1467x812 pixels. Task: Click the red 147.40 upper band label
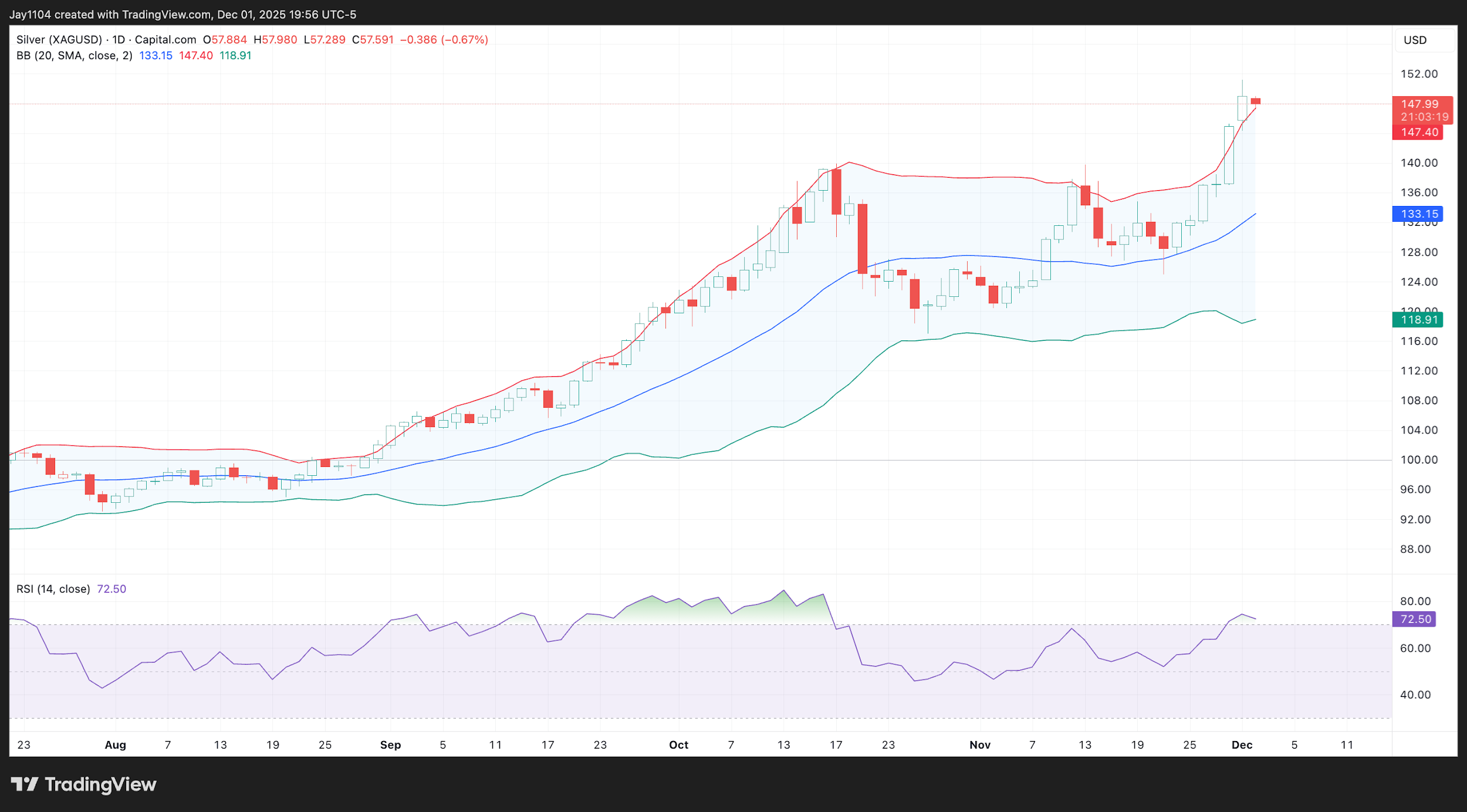click(x=1419, y=133)
